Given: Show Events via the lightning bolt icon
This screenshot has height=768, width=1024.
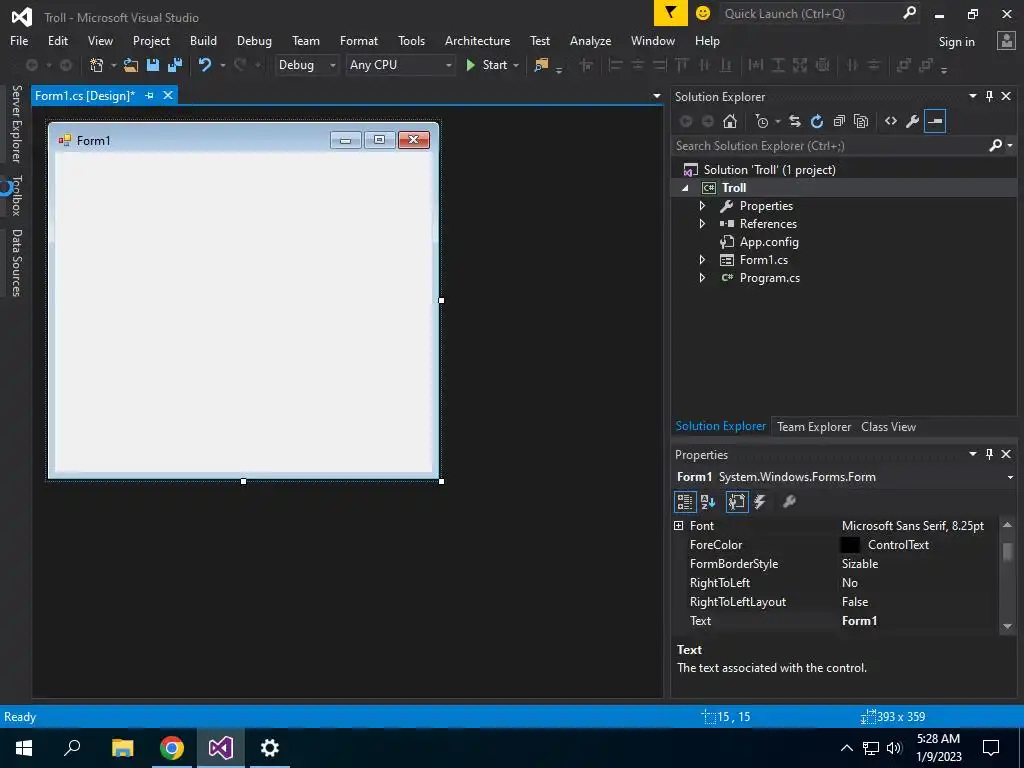Looking at the screenshot, I should (x=760, y=502).
